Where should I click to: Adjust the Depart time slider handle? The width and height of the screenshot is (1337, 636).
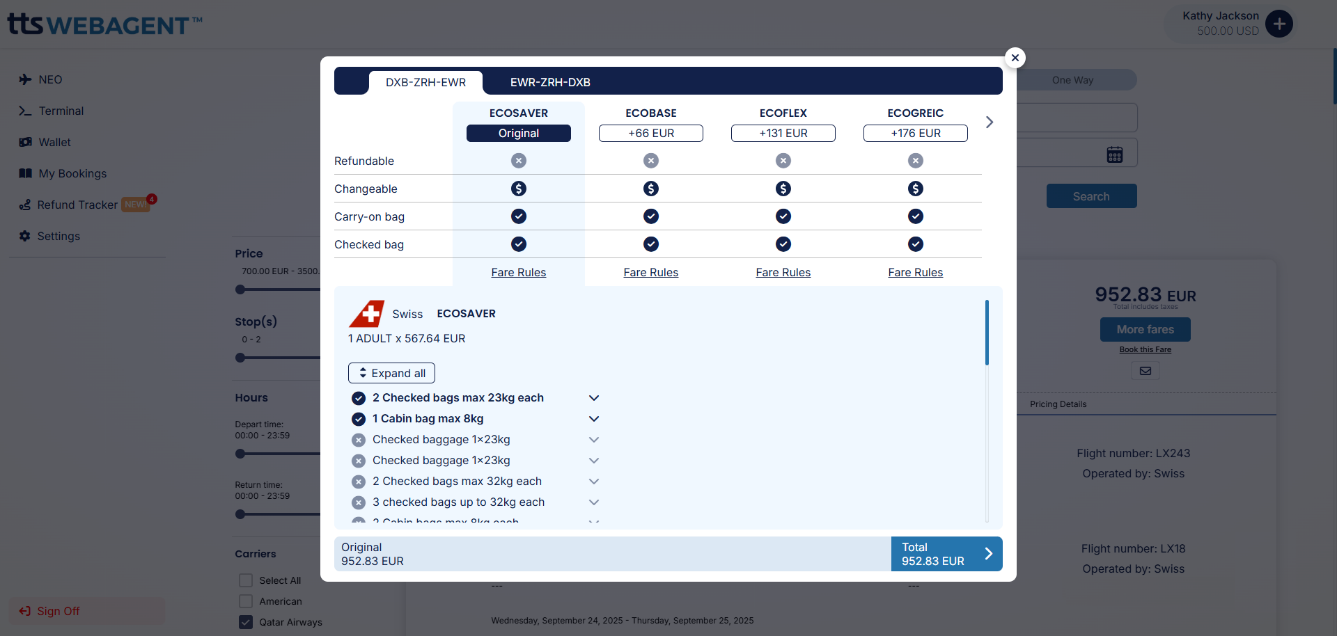240,454
